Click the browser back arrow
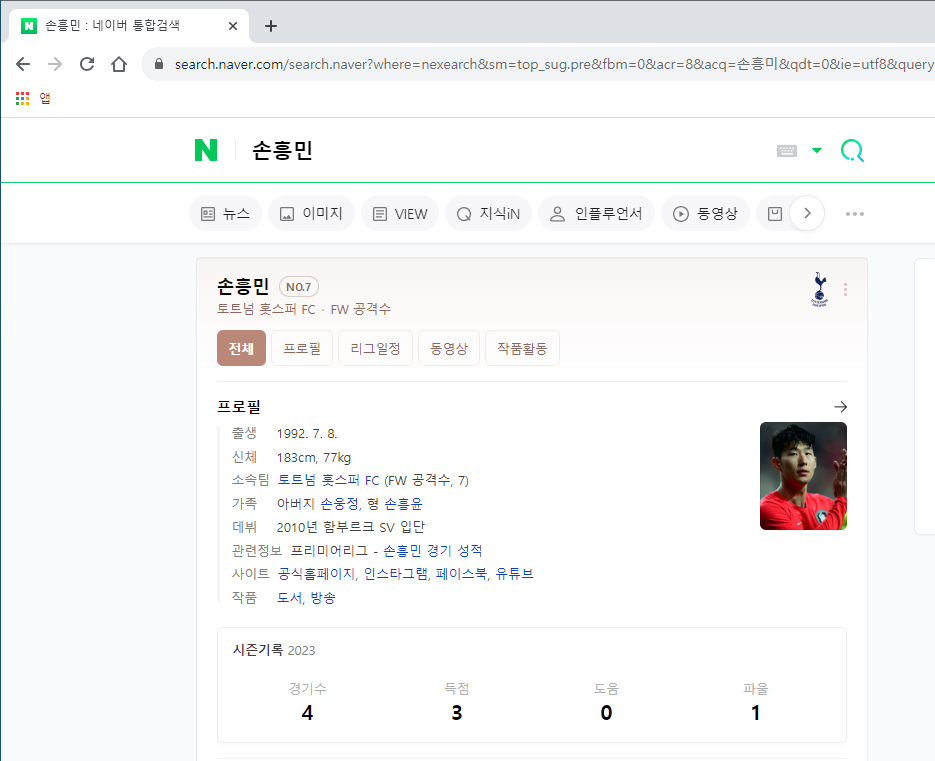 pos(23,64)
